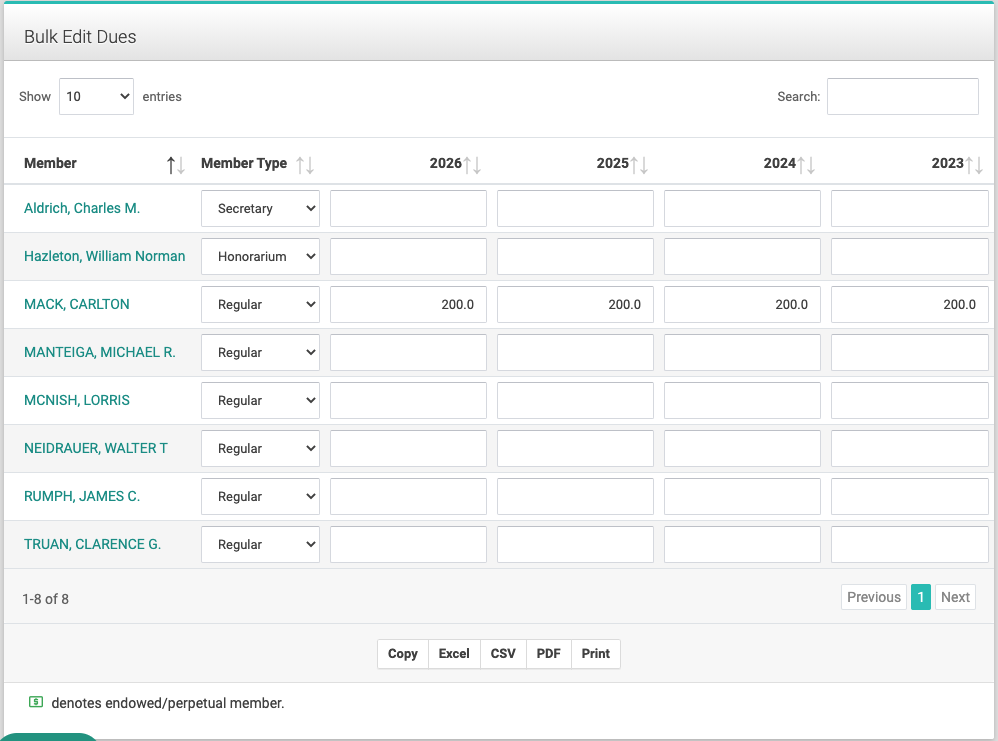Export table with the Excel button
Viewport: 998px width, 741px height.
click(454, 654)
